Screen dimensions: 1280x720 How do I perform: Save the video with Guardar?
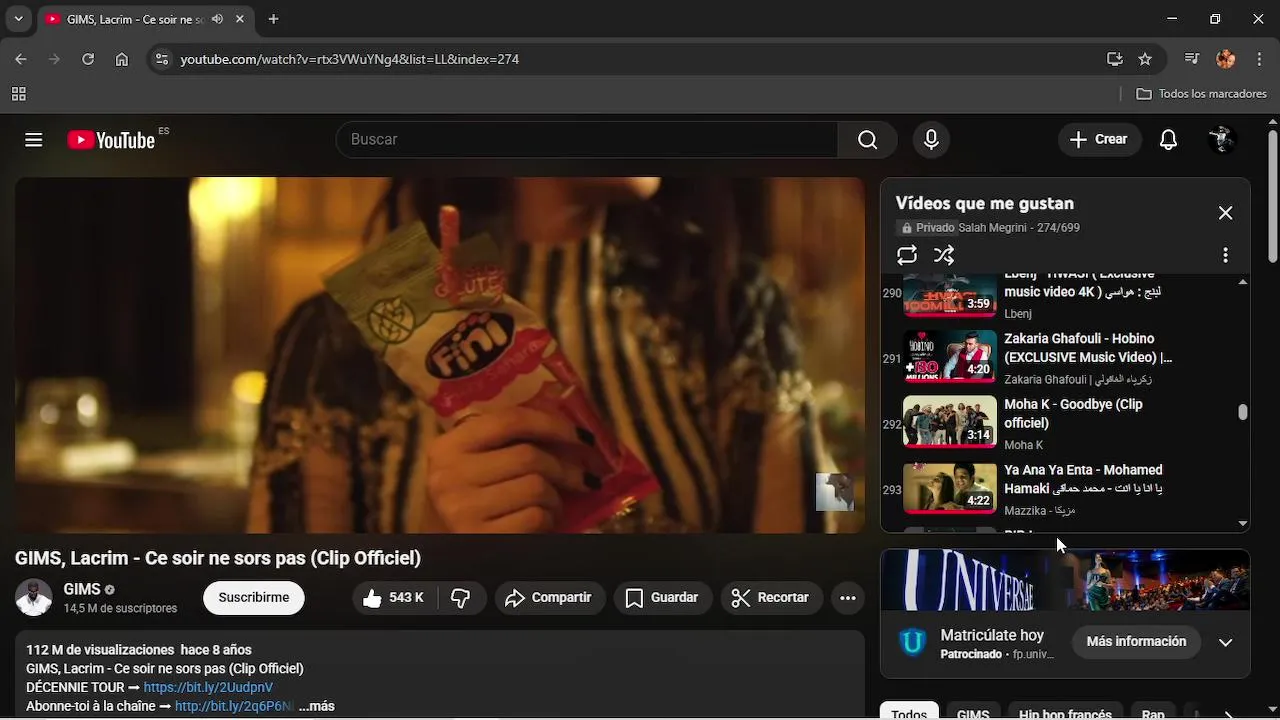[x=662, y=598]
